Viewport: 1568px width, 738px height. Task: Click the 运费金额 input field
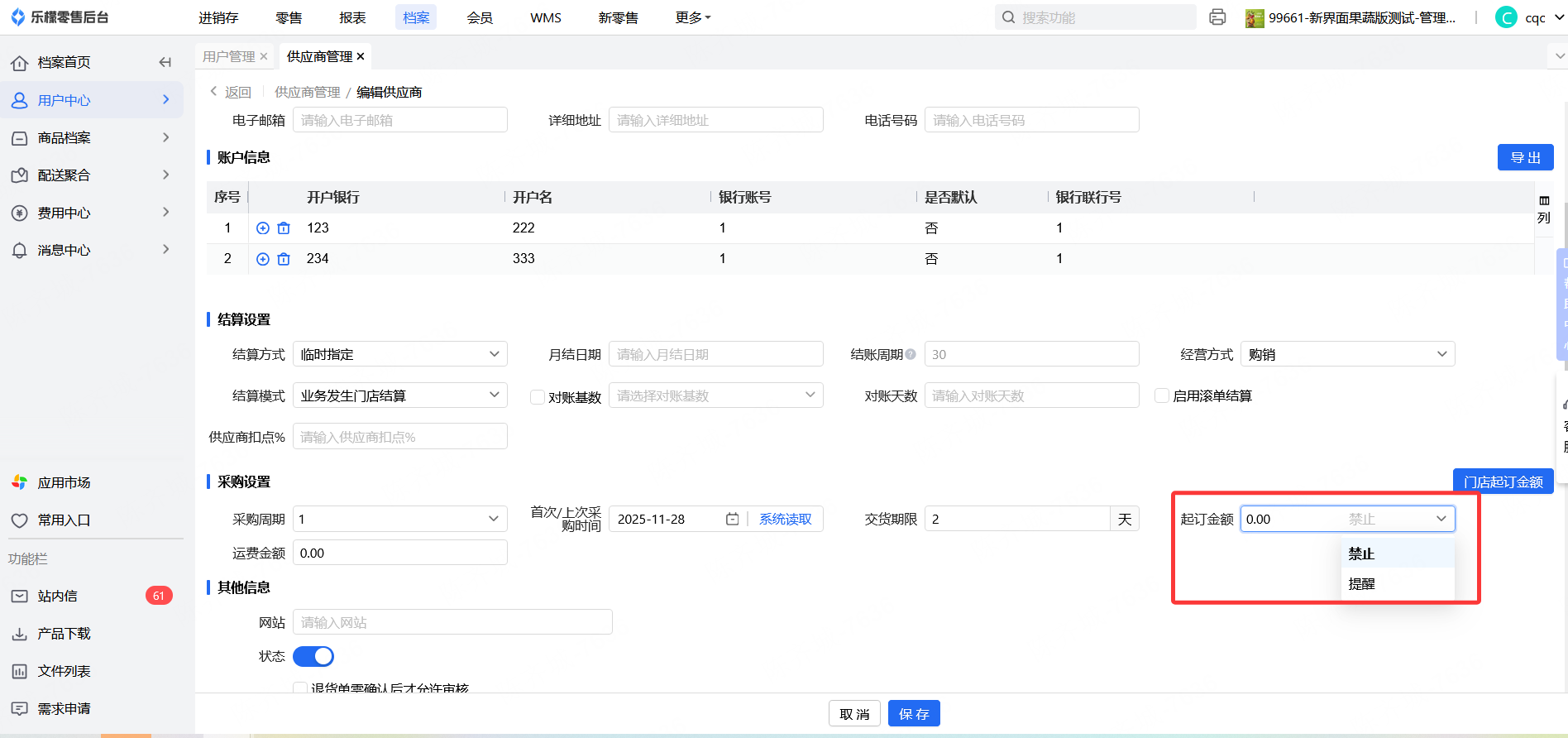point(400,553)
